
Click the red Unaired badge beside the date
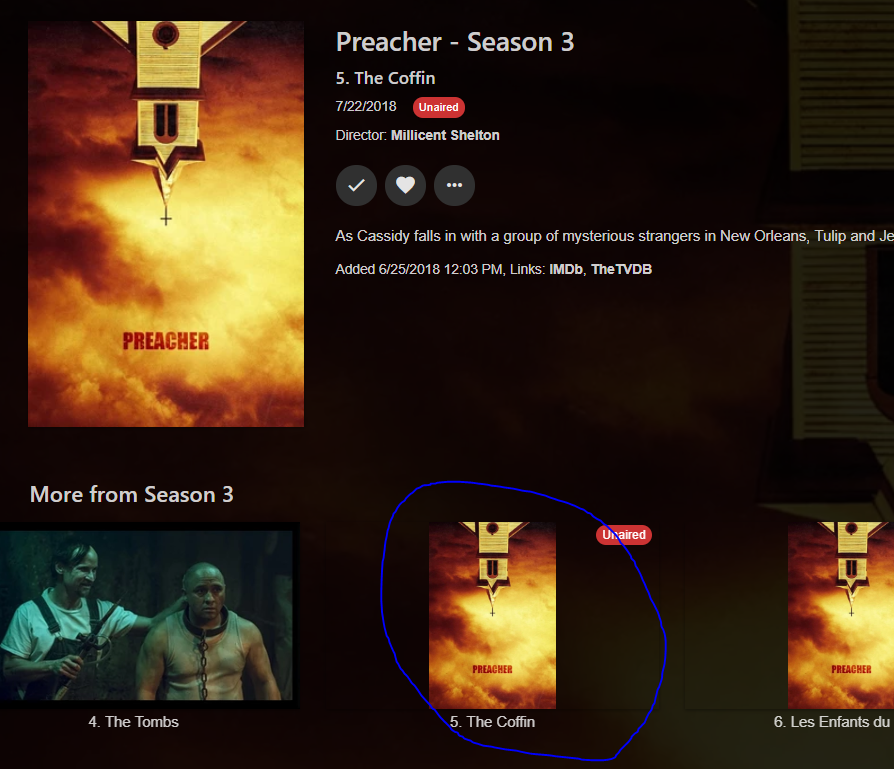tap(438, 107)
